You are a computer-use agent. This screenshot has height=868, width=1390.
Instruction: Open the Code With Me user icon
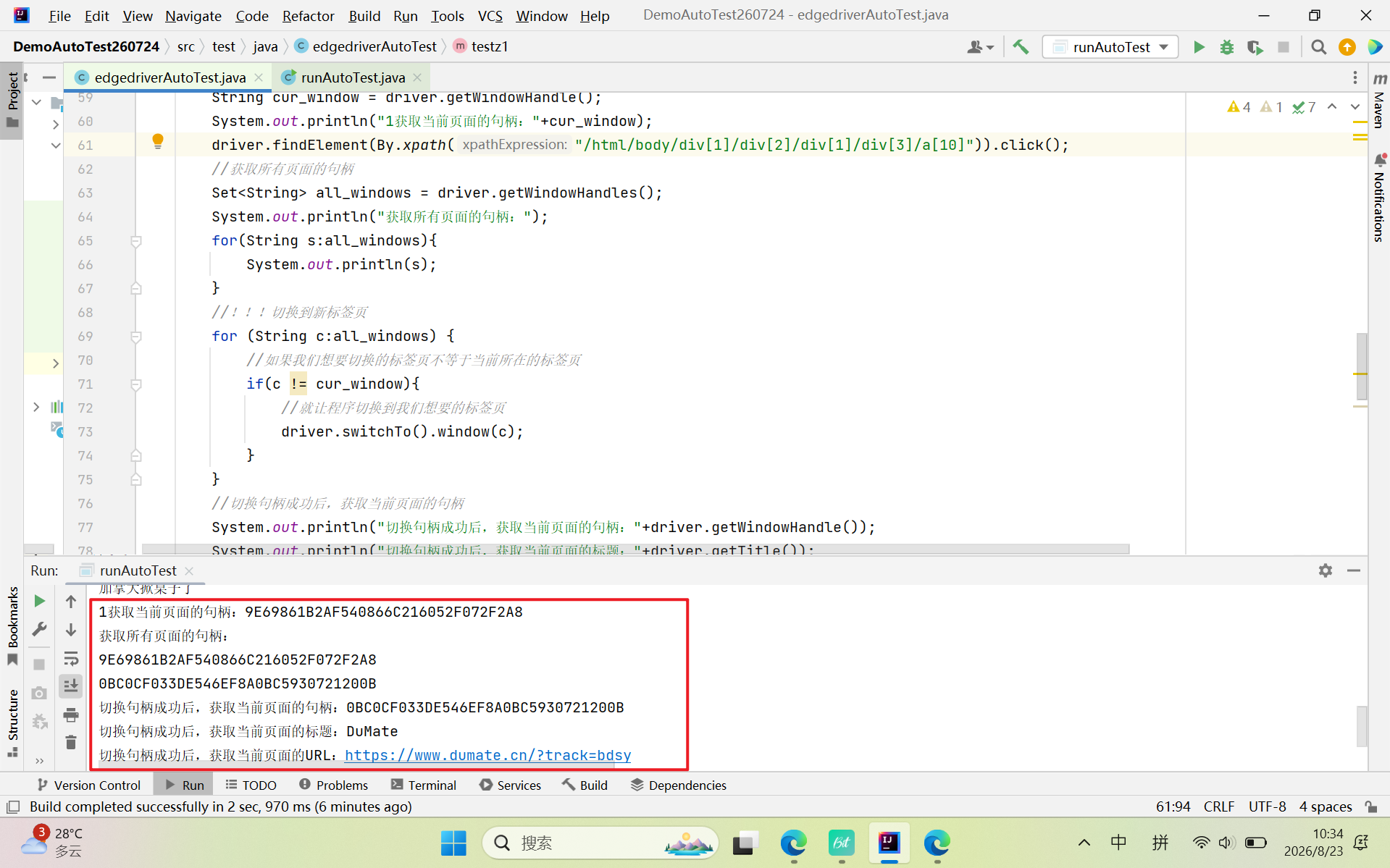979,47
